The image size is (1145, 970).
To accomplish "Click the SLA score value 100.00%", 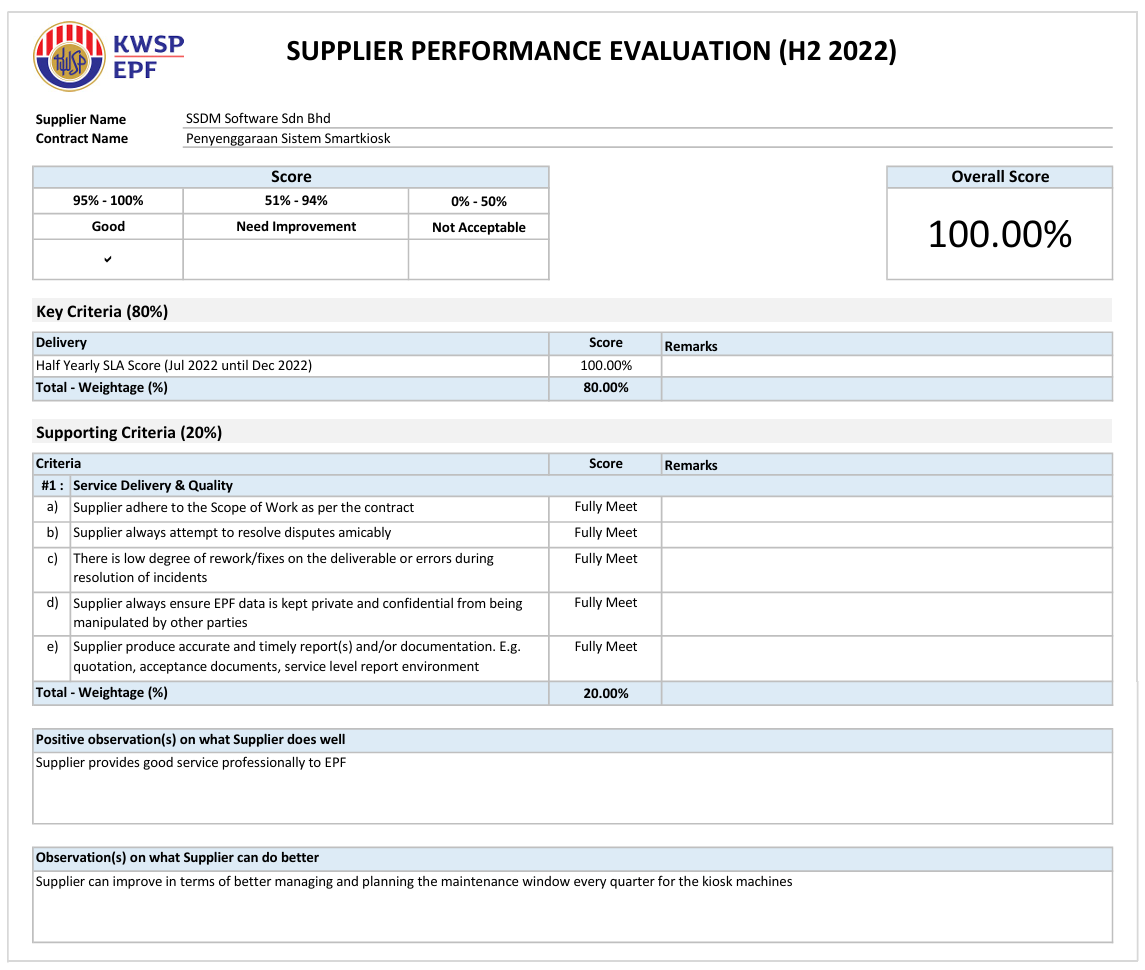I will (605, 366).
